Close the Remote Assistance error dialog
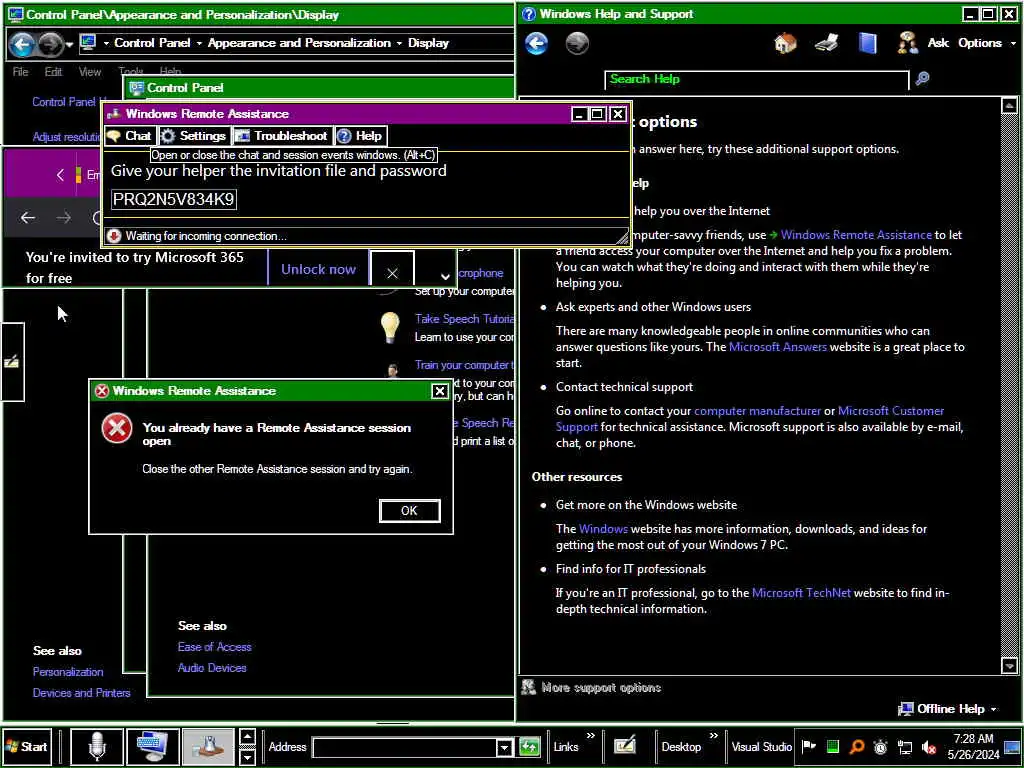1024x768 pixels. (440, 391)
